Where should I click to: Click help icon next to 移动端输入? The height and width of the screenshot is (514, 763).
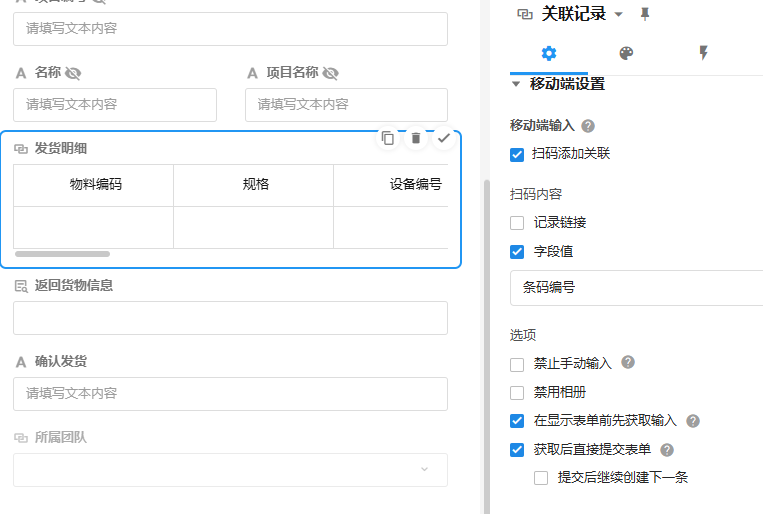(x=588, y=126)
